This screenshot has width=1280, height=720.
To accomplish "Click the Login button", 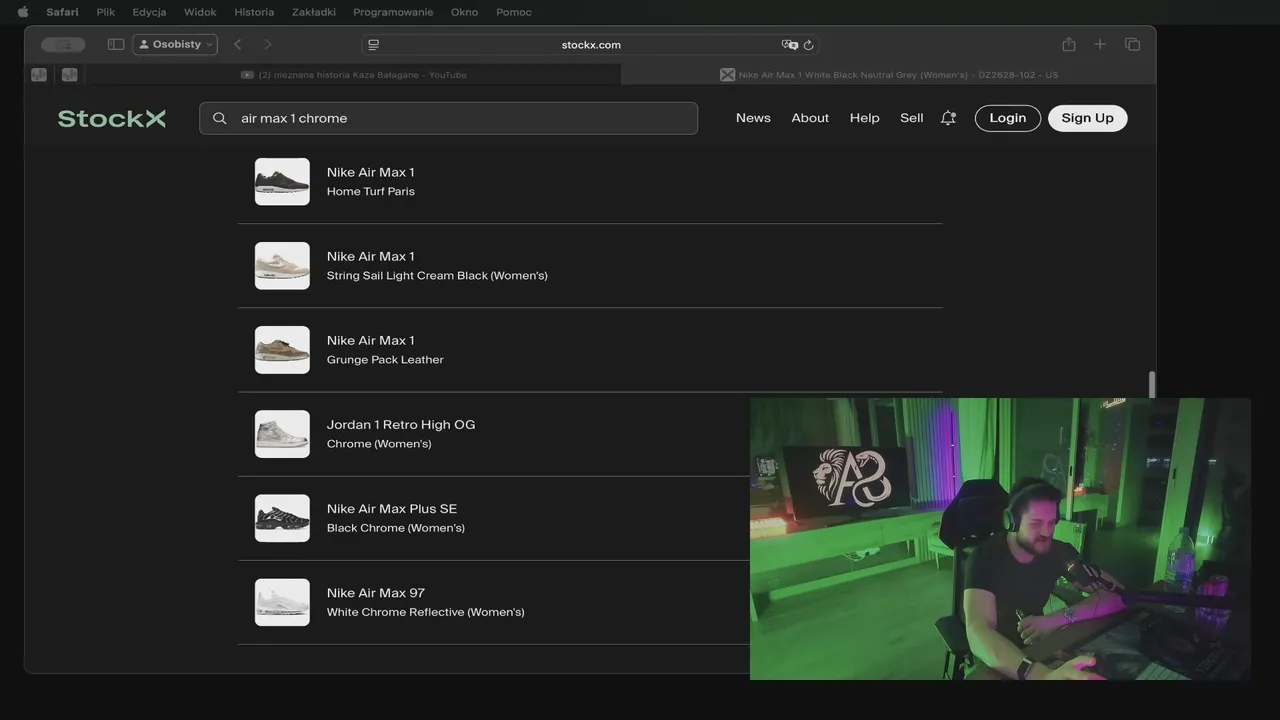I will coord(1008,118).
